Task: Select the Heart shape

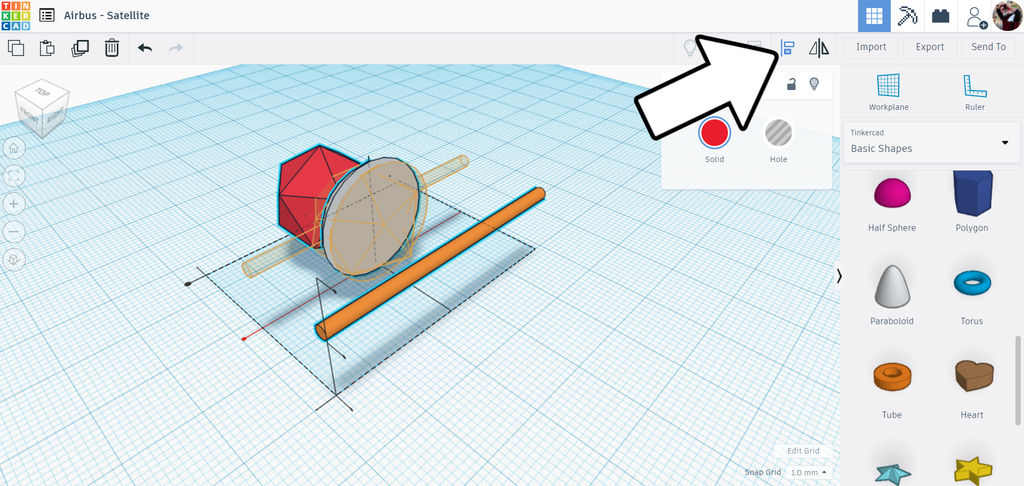Action: (972, 389)
